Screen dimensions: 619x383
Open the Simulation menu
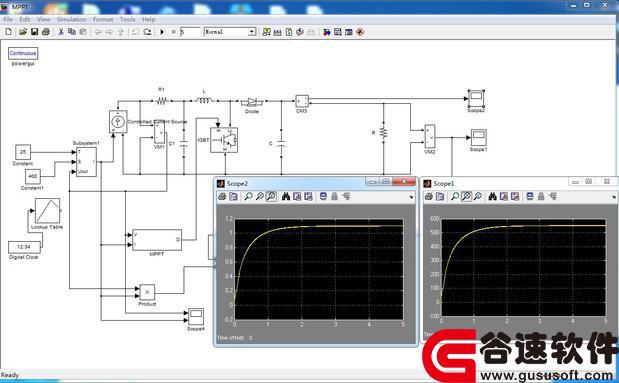click(x=71, y=19)
